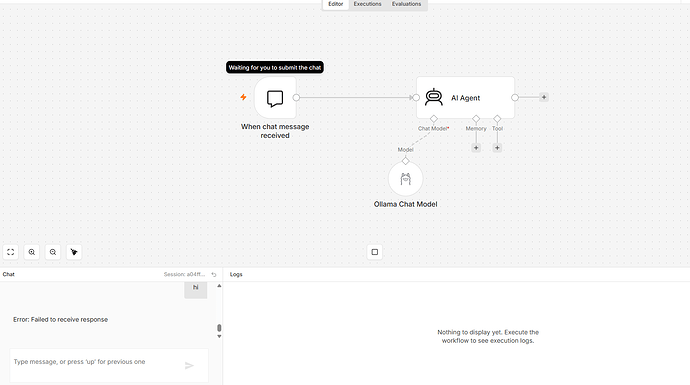Screen dimensions: 690x385
Task: Click the Chat Model connector diamond
Action: coord(433,119)
